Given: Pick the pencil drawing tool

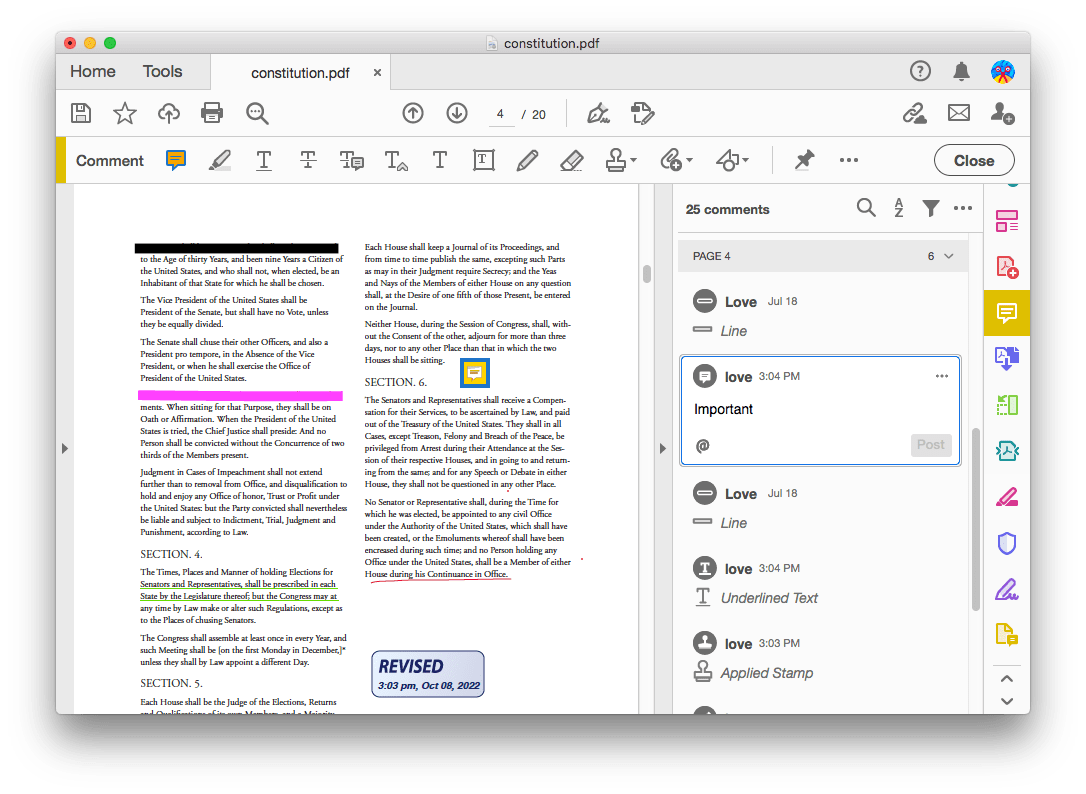Looking at the screenshot, I should pyautogui.click(x=527, y=160).
